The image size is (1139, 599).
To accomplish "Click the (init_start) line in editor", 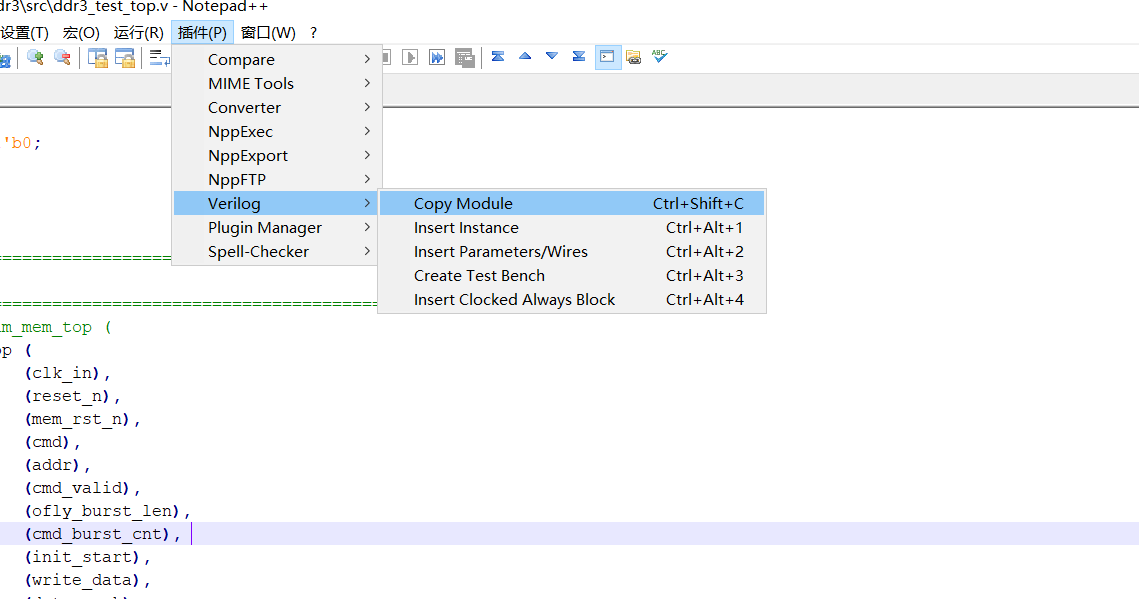I will coord(87,557).
